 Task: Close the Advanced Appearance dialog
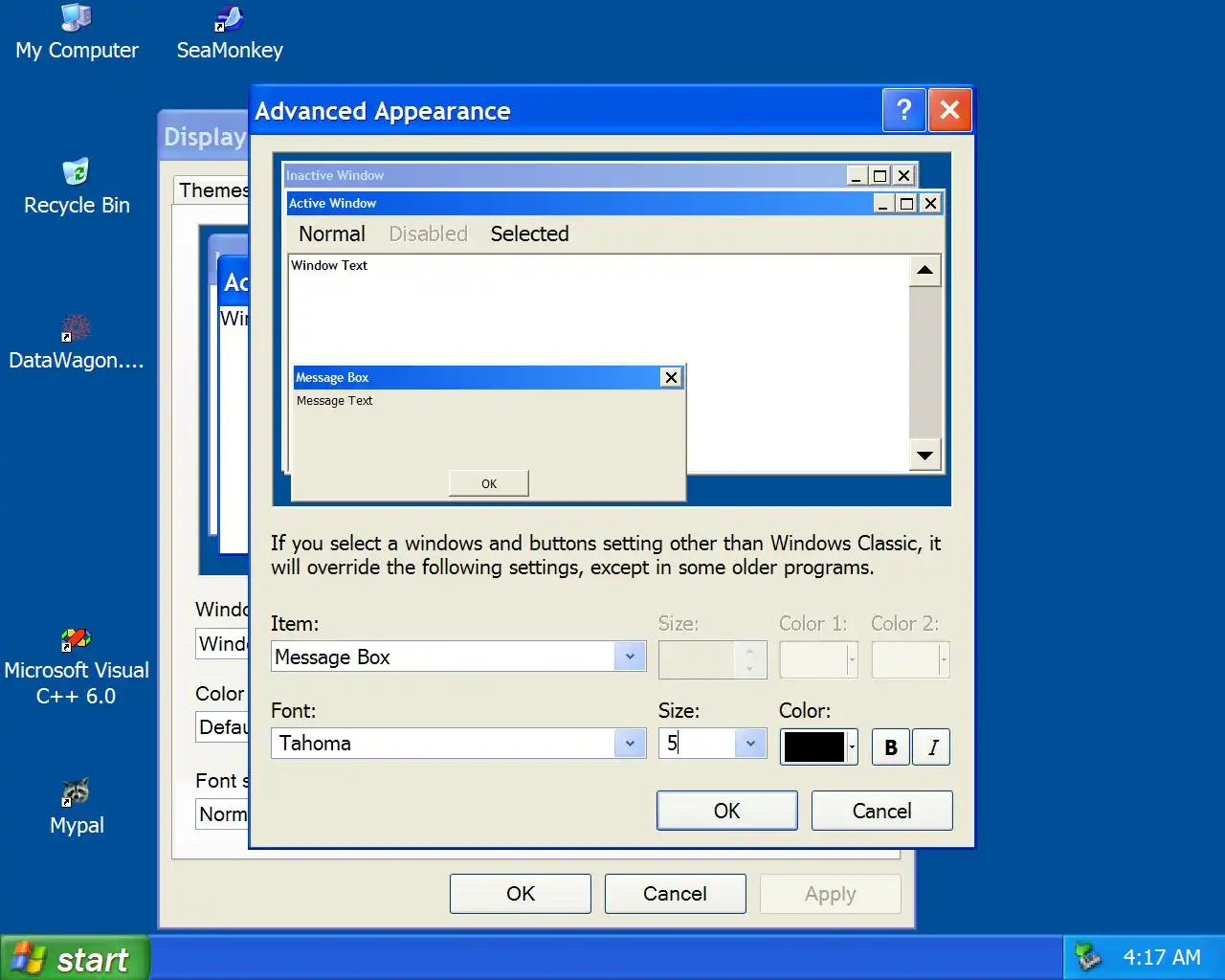949,110
